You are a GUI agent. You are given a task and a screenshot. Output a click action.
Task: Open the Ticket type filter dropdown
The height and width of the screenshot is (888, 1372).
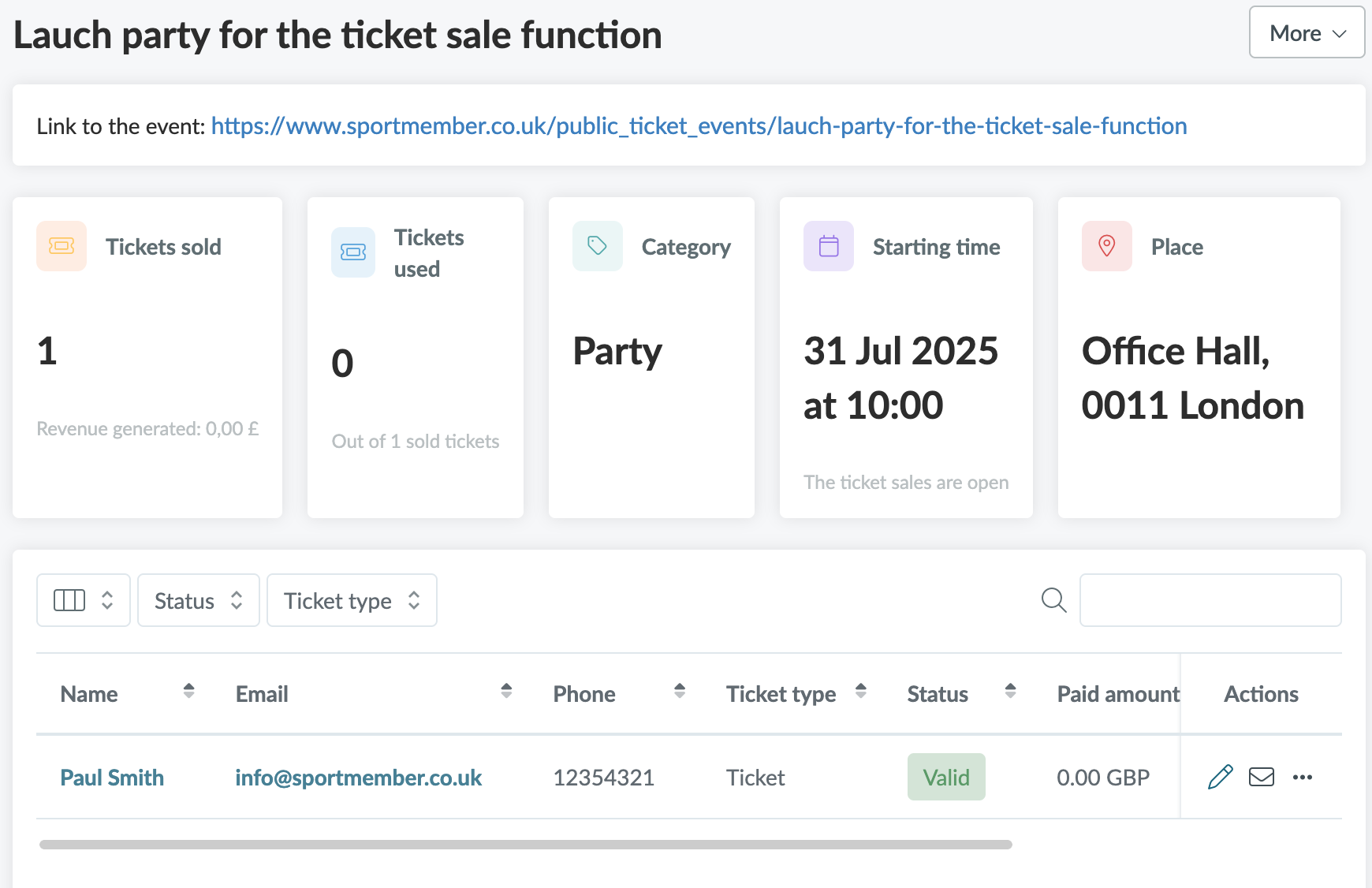[352, 600]
